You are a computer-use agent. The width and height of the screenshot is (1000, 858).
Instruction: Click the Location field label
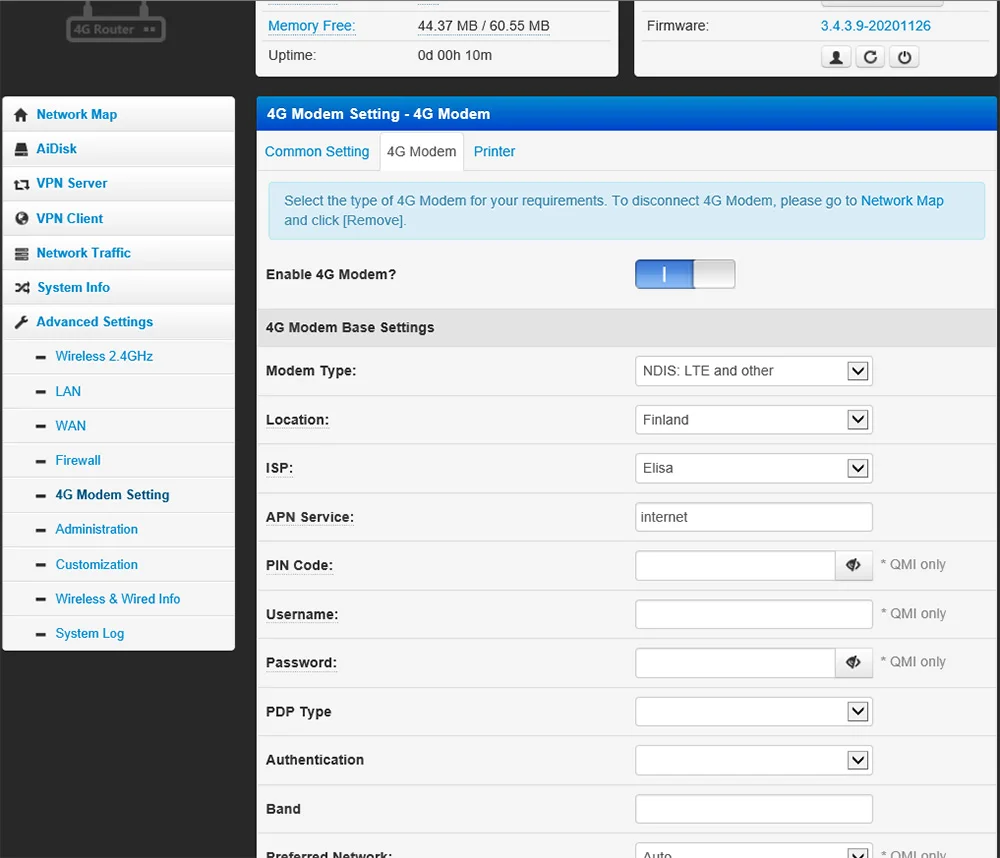[297, 420]
